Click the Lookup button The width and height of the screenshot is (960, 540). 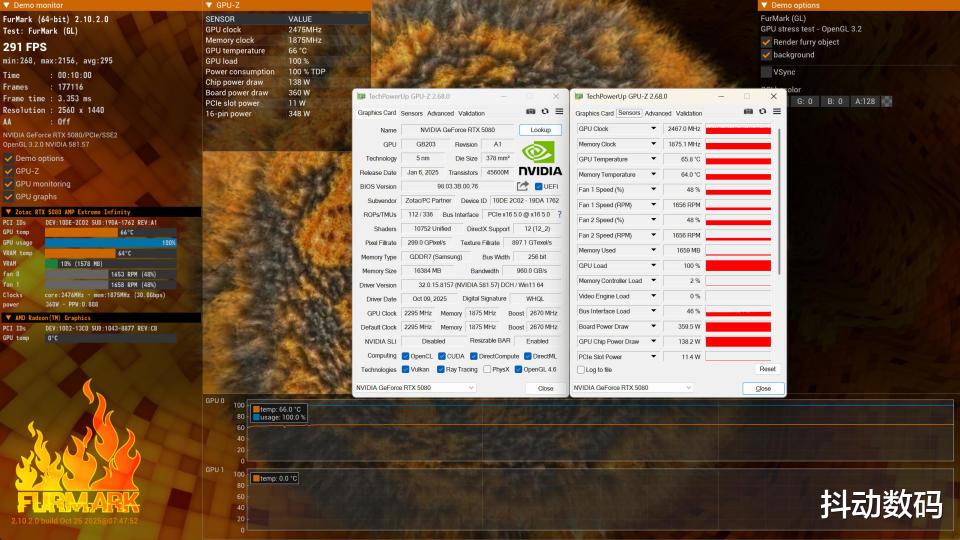[x=540, y=130]
